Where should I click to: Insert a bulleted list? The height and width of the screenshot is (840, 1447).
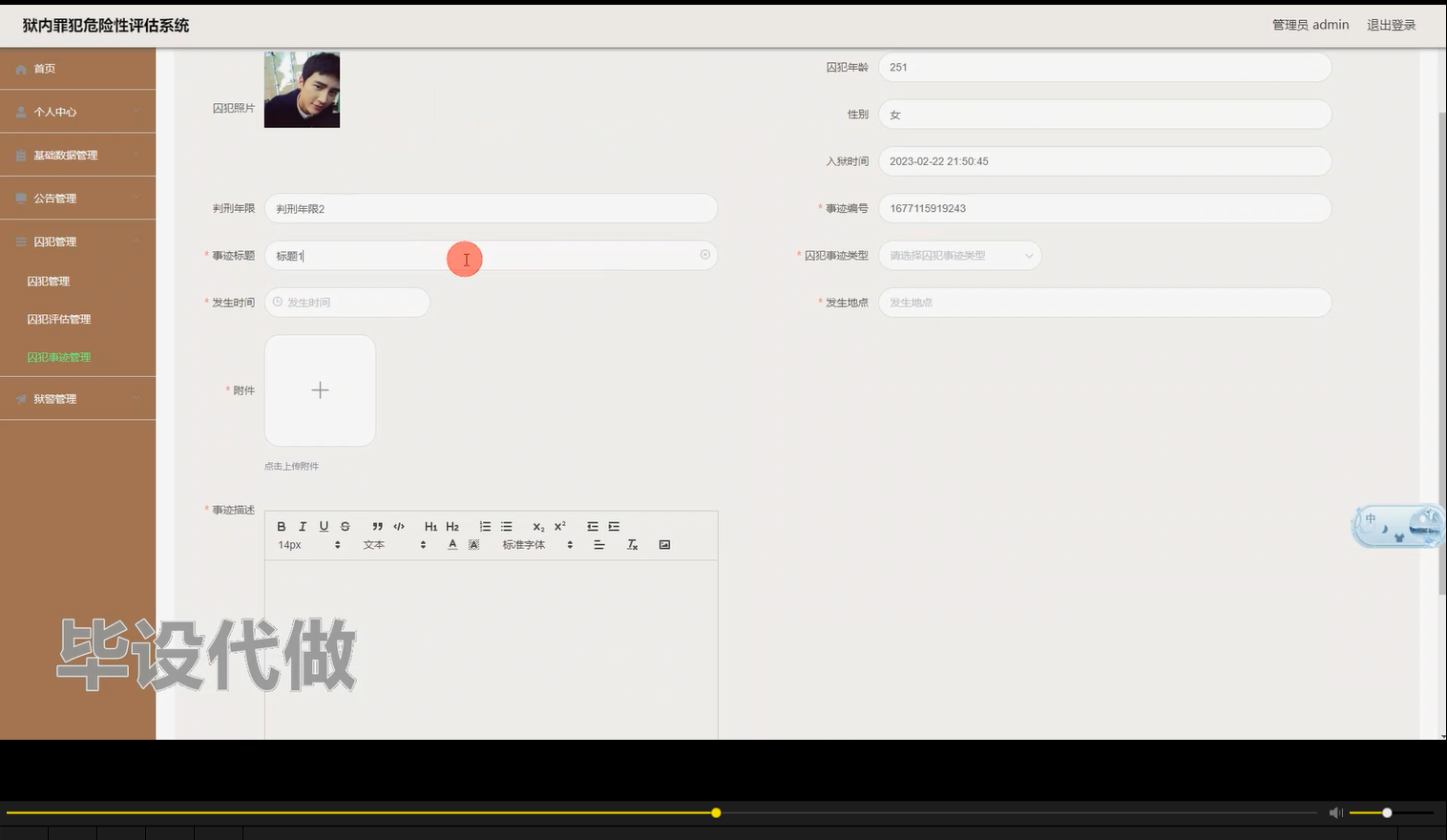pyautogui.click(x=507, y=526)
